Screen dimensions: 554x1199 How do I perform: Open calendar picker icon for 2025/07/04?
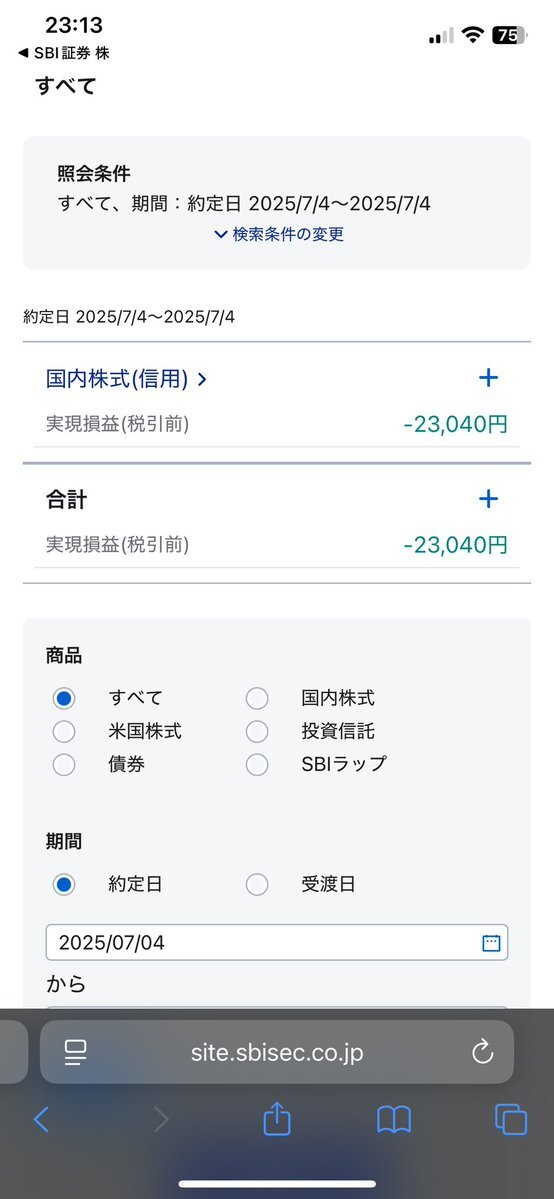[491, 943]
